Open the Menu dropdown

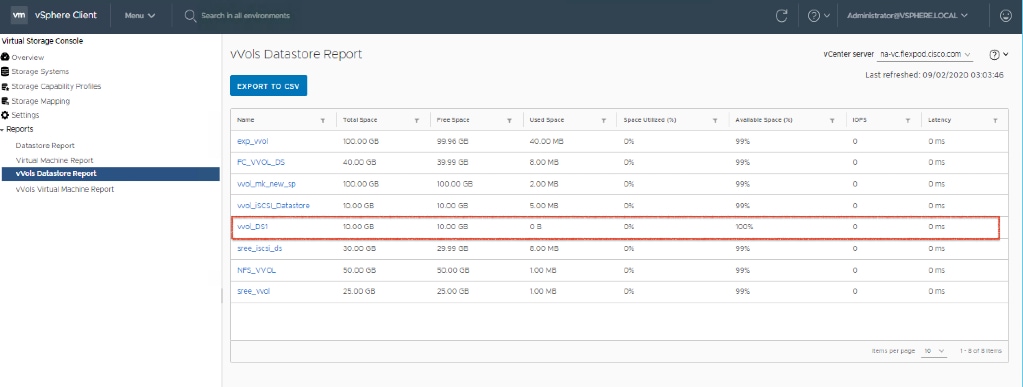click(140, 16)
